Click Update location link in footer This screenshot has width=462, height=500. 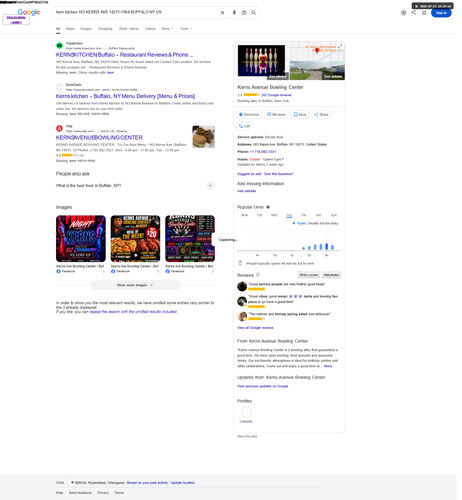tap(183, 483)
